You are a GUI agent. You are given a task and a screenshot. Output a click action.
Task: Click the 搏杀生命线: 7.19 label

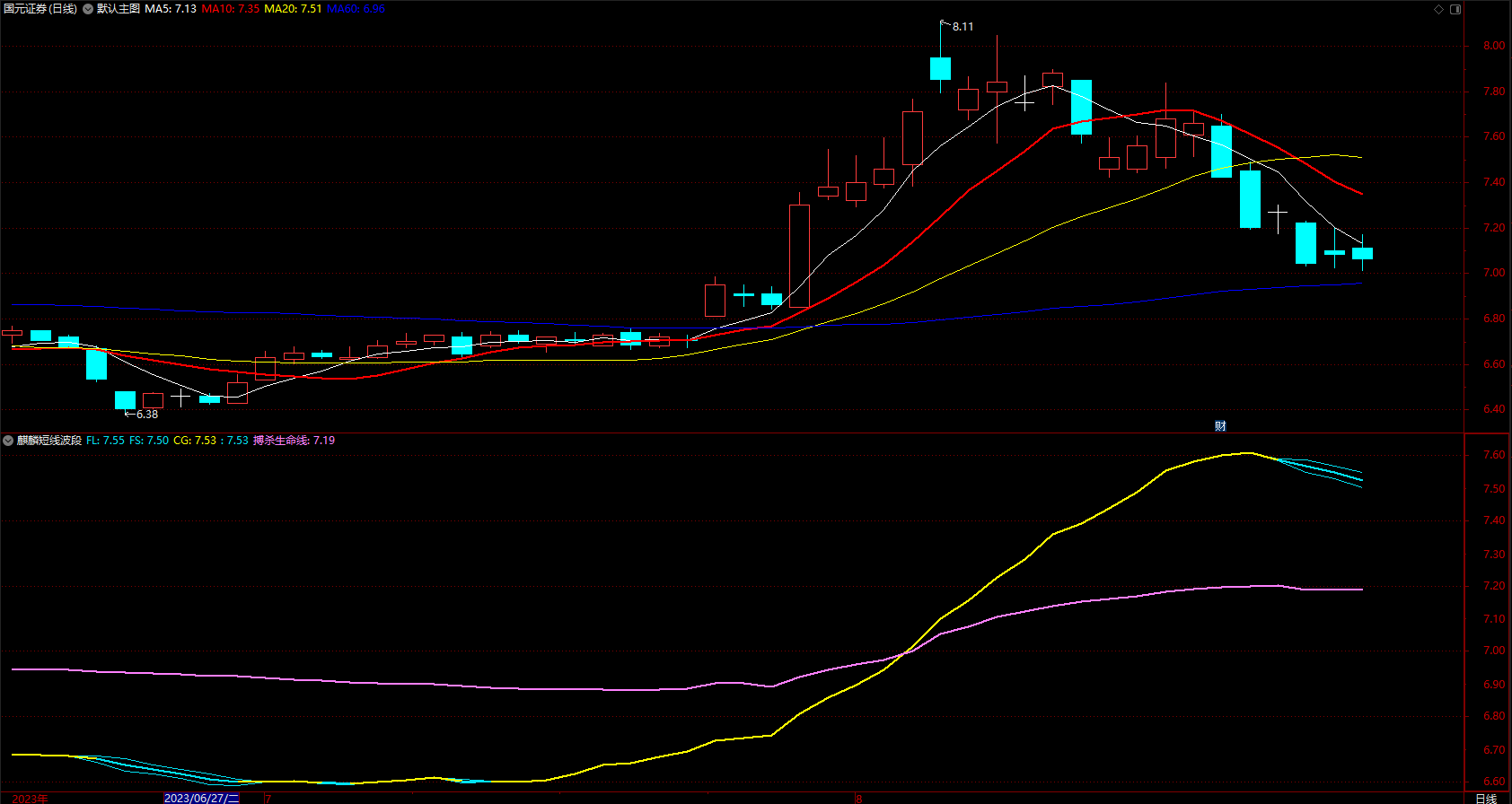point(294,441)
